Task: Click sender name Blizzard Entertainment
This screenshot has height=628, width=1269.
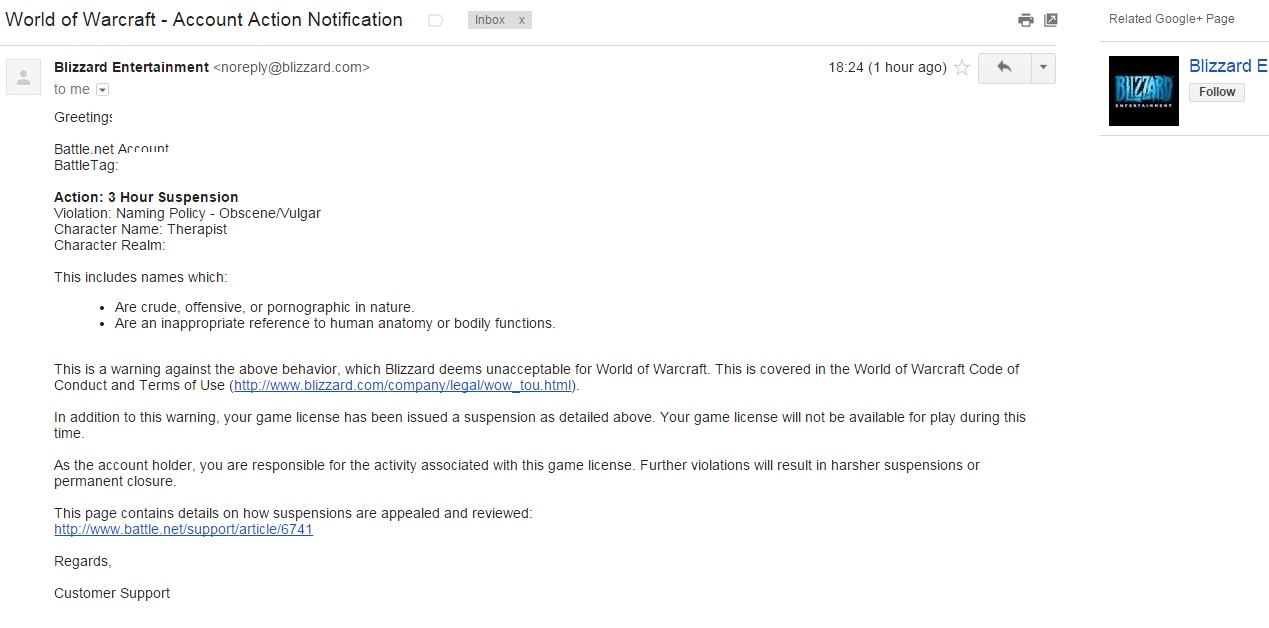Action: [131, 67]
